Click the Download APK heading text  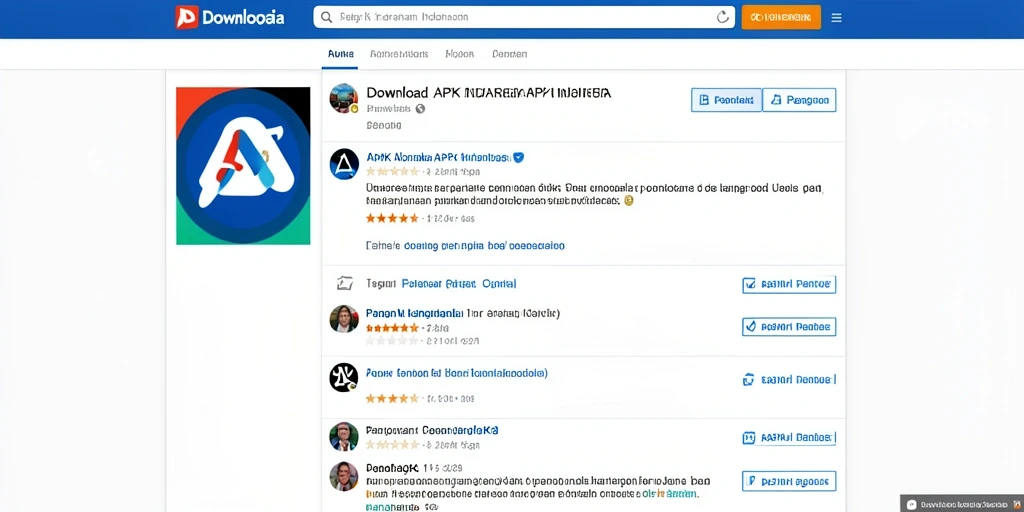click(488, 93)
